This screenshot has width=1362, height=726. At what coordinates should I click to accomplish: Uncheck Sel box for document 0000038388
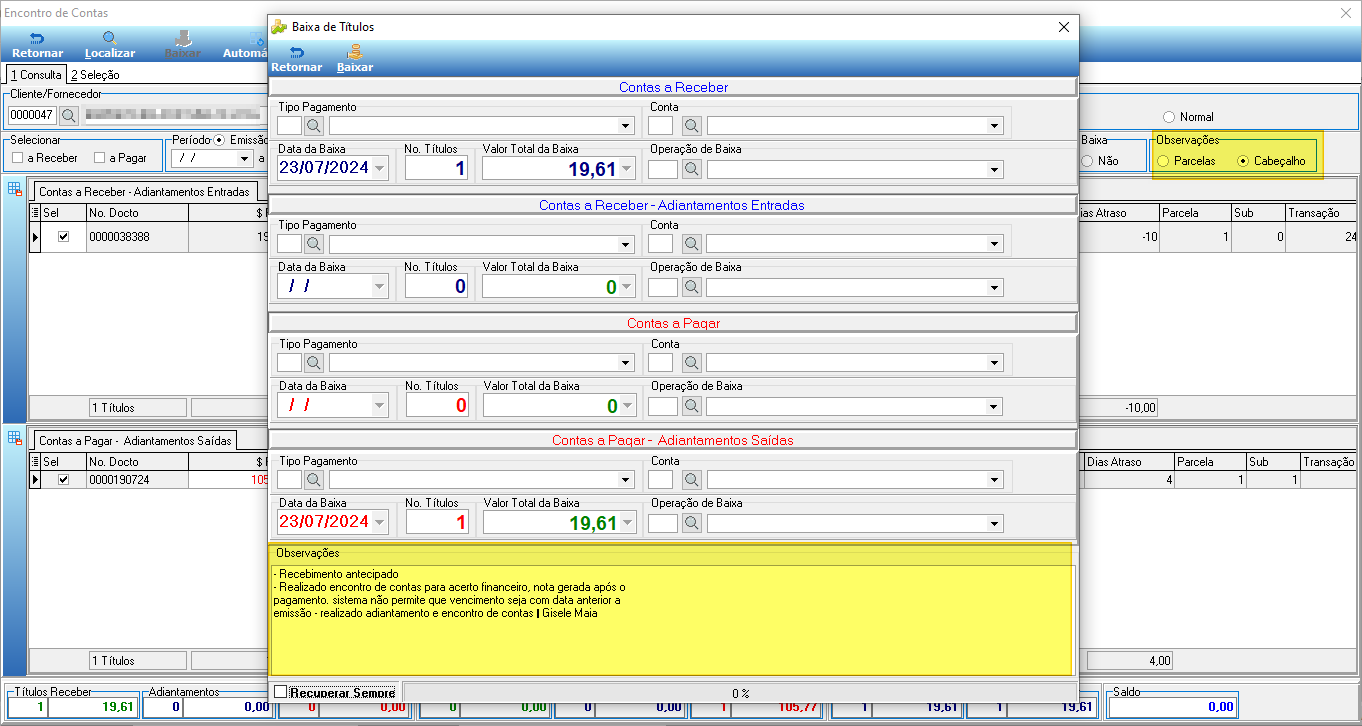63,237
